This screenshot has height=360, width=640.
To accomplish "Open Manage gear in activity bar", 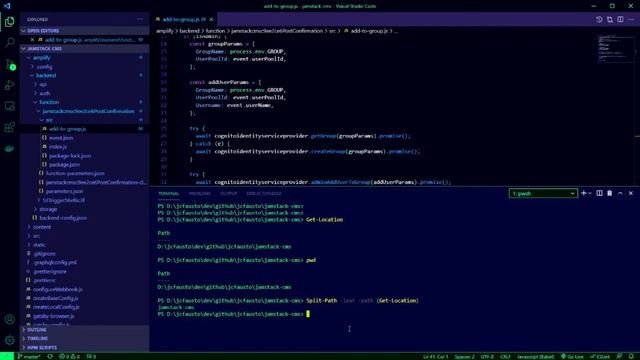I will pos(9,340).
